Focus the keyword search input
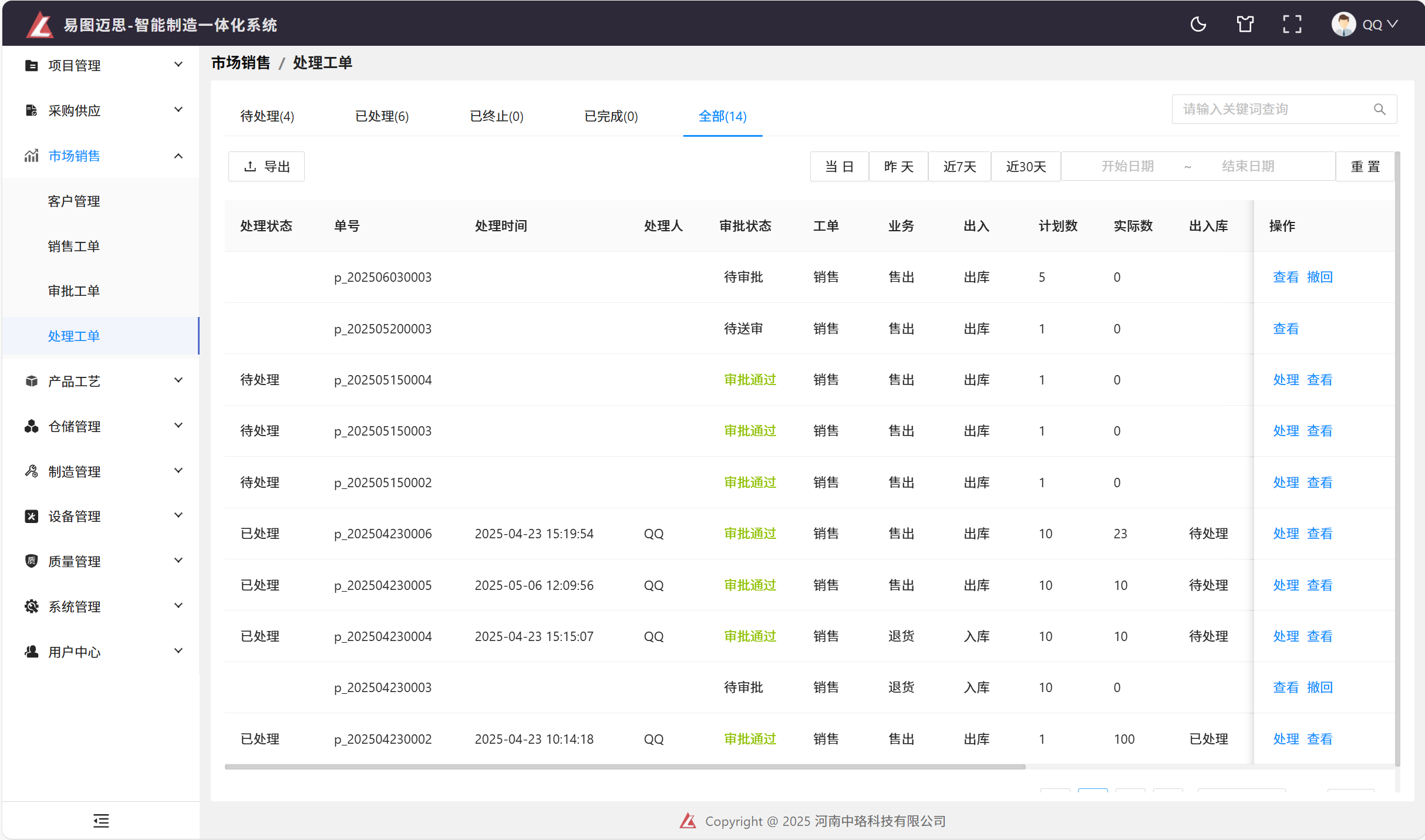 [x=1274, y=109]
